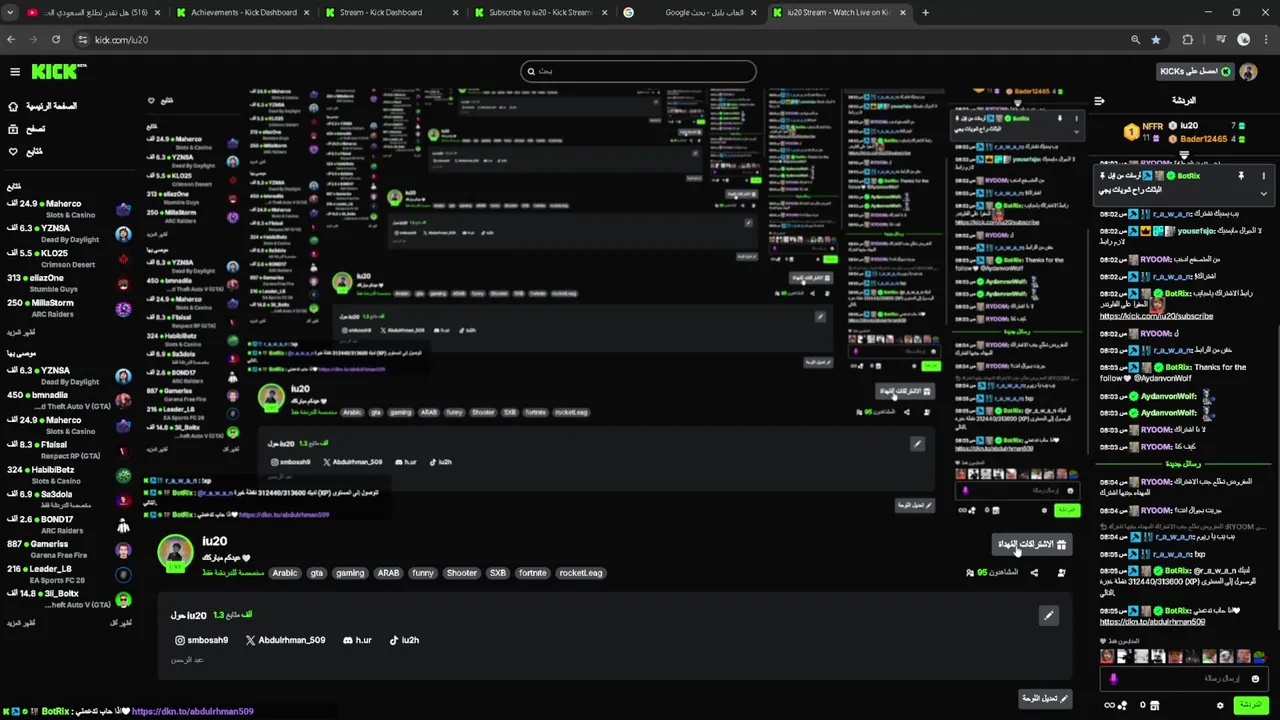This screenshot has width=1280, height=720.
Task: Click chat message input field
Action: 1182,678
